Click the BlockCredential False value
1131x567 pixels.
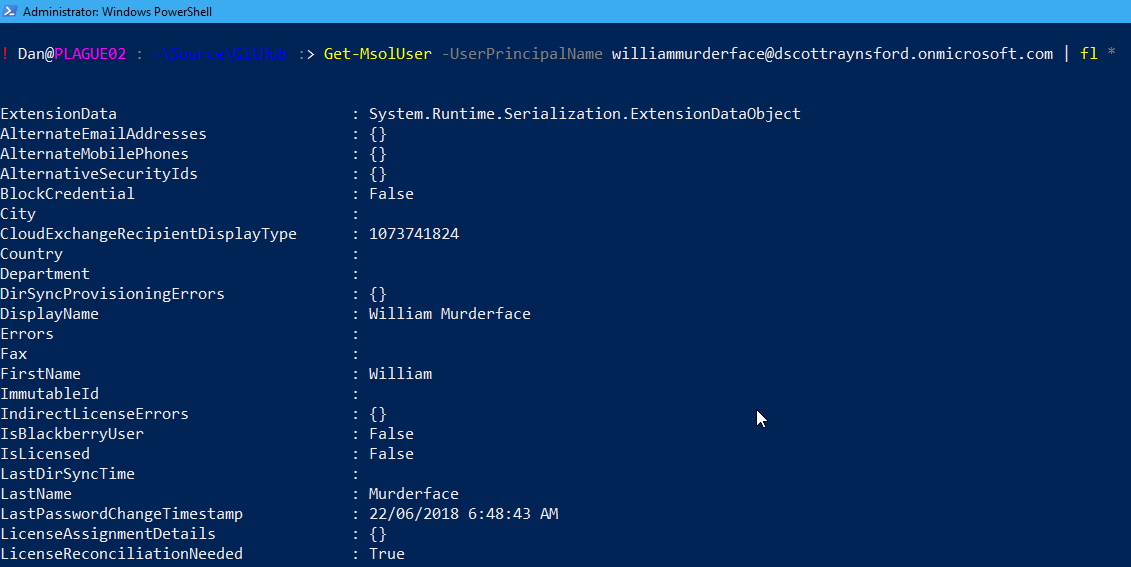[391, 193]
